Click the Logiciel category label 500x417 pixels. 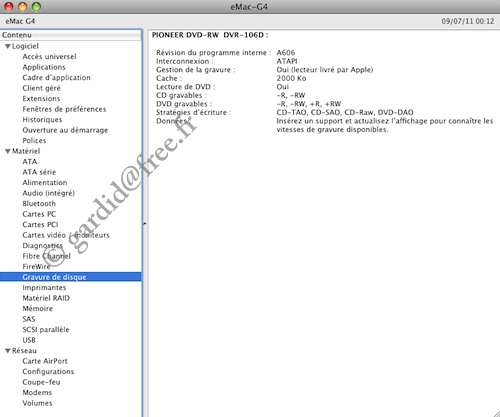(x=25, y=46)
